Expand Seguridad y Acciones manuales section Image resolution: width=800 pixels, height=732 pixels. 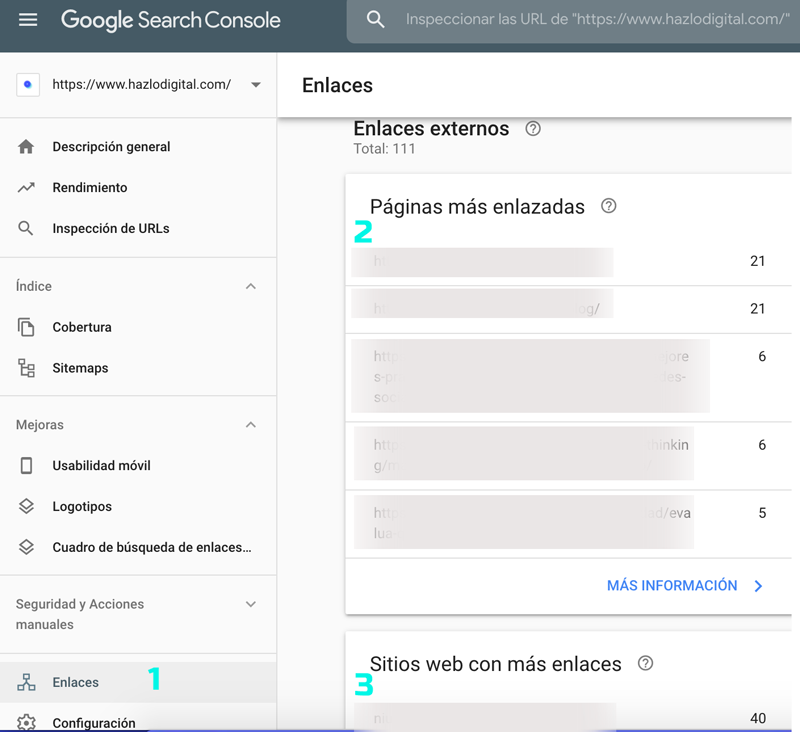click(x=251, y=604)
